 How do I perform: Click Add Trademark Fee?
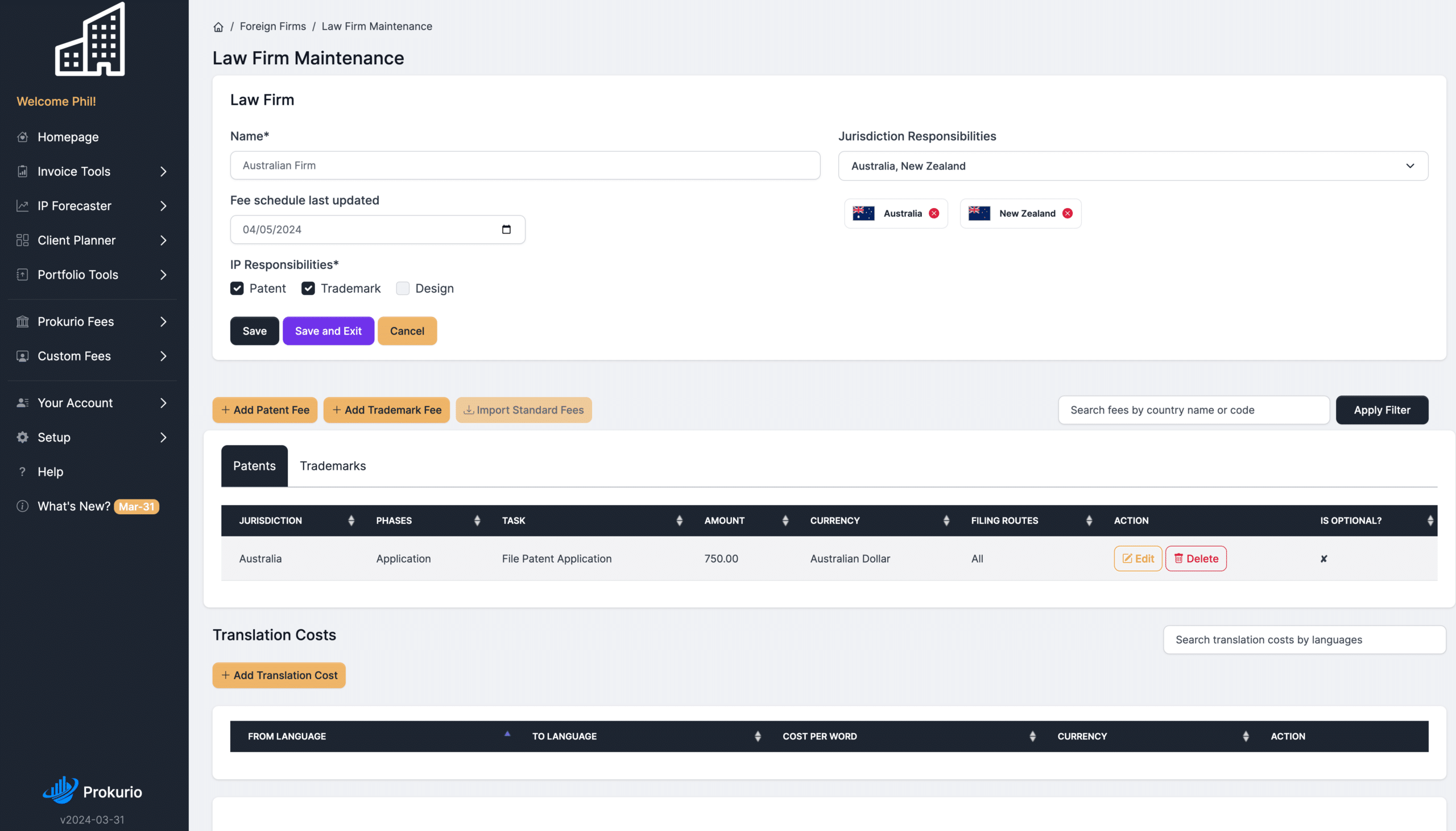click(386, 410)
